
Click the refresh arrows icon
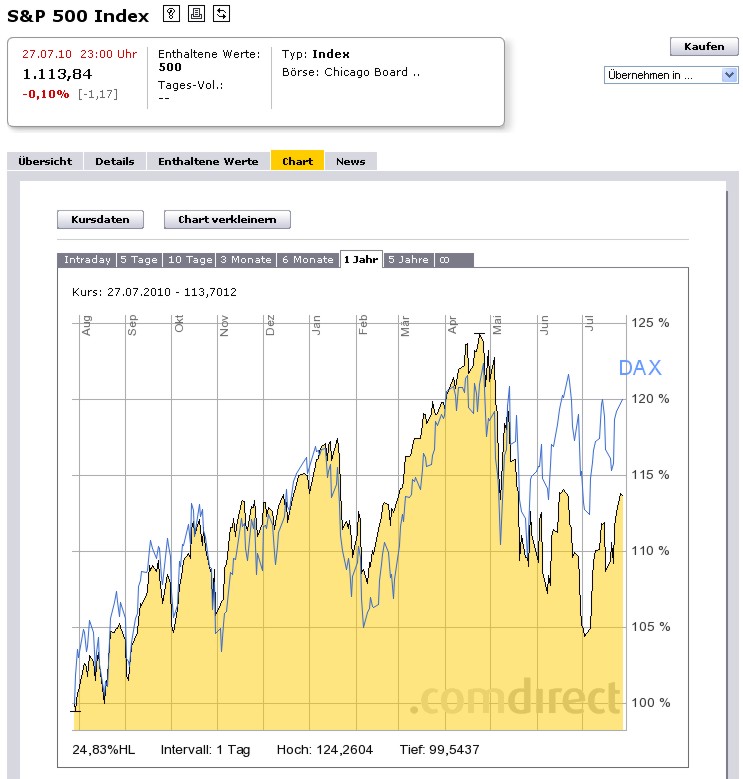click(221, 14)
